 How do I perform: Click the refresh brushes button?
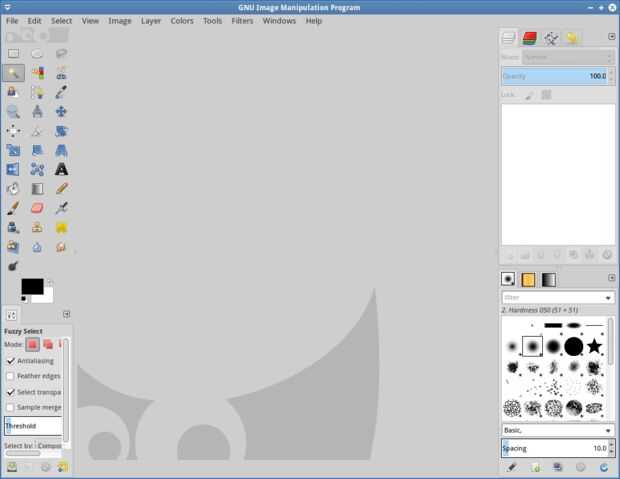click(x=604, y=468)
